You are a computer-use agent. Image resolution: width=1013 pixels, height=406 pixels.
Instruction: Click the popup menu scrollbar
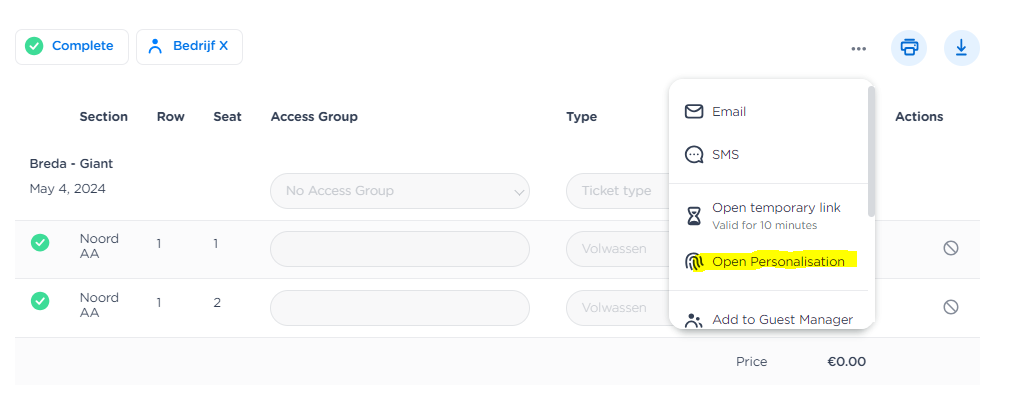871,150
